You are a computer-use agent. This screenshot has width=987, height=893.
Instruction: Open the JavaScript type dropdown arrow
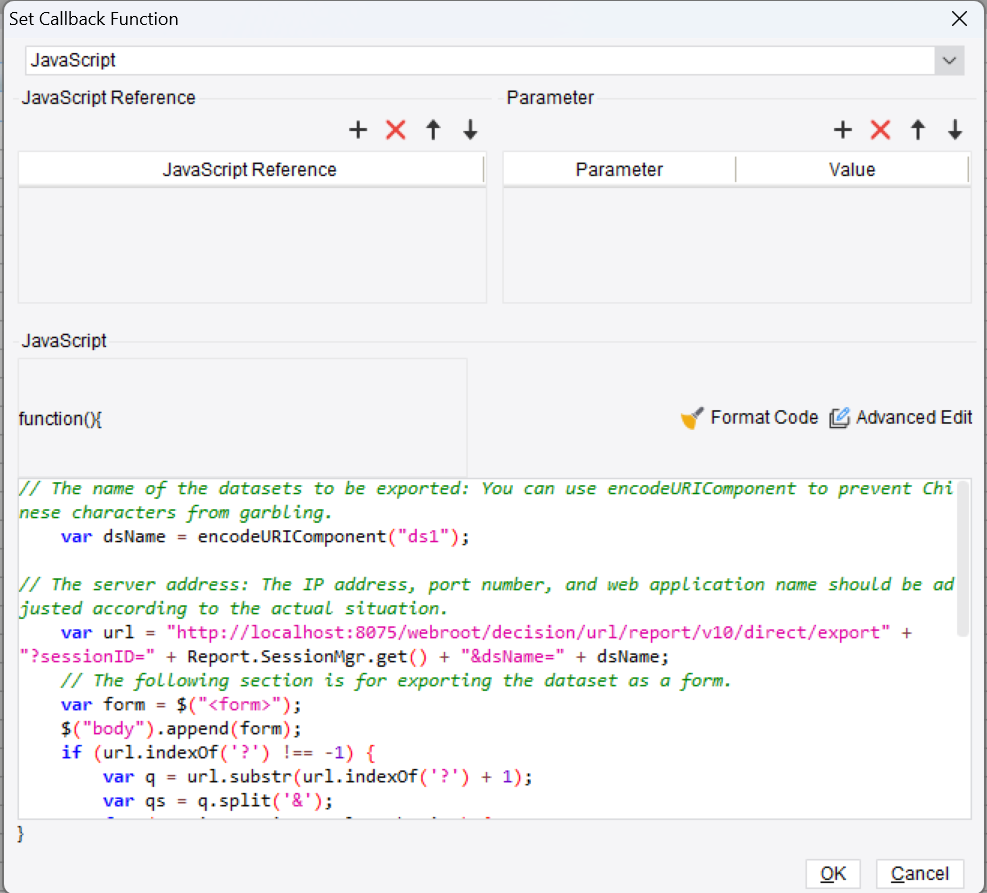pyautogui.click(x=949, y=60)
